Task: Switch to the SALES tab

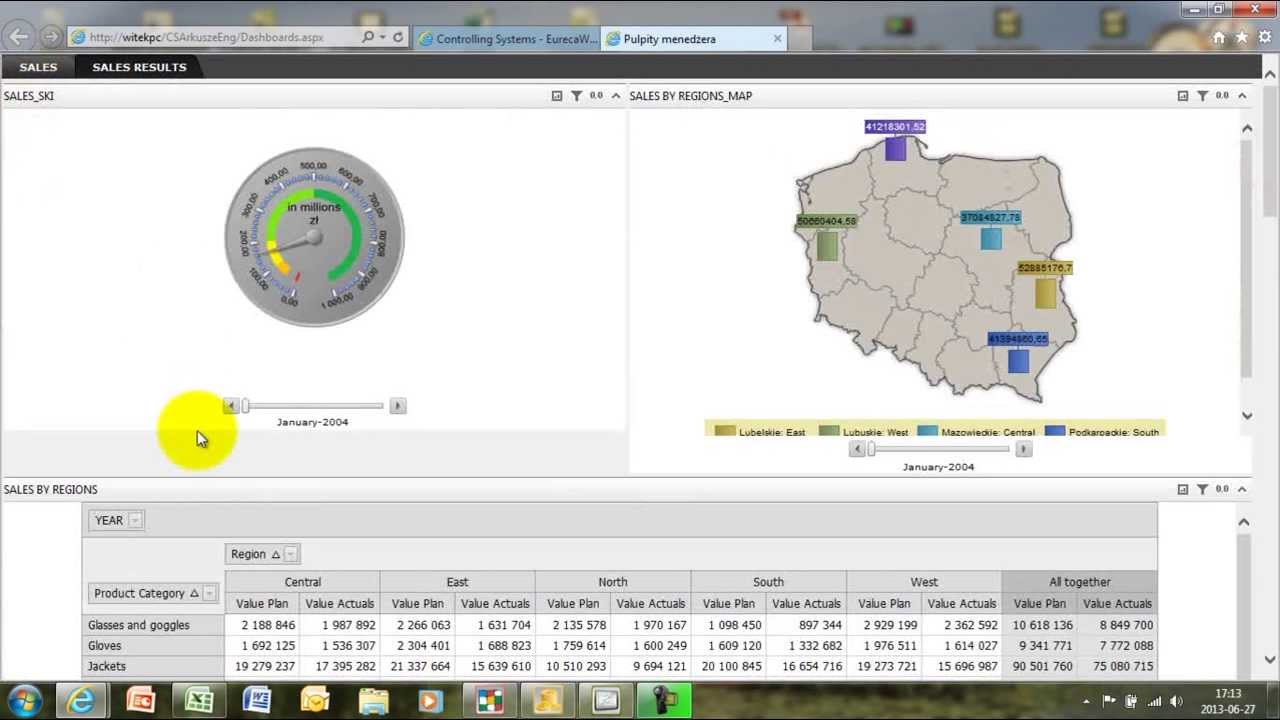Action: click(38, 67)
